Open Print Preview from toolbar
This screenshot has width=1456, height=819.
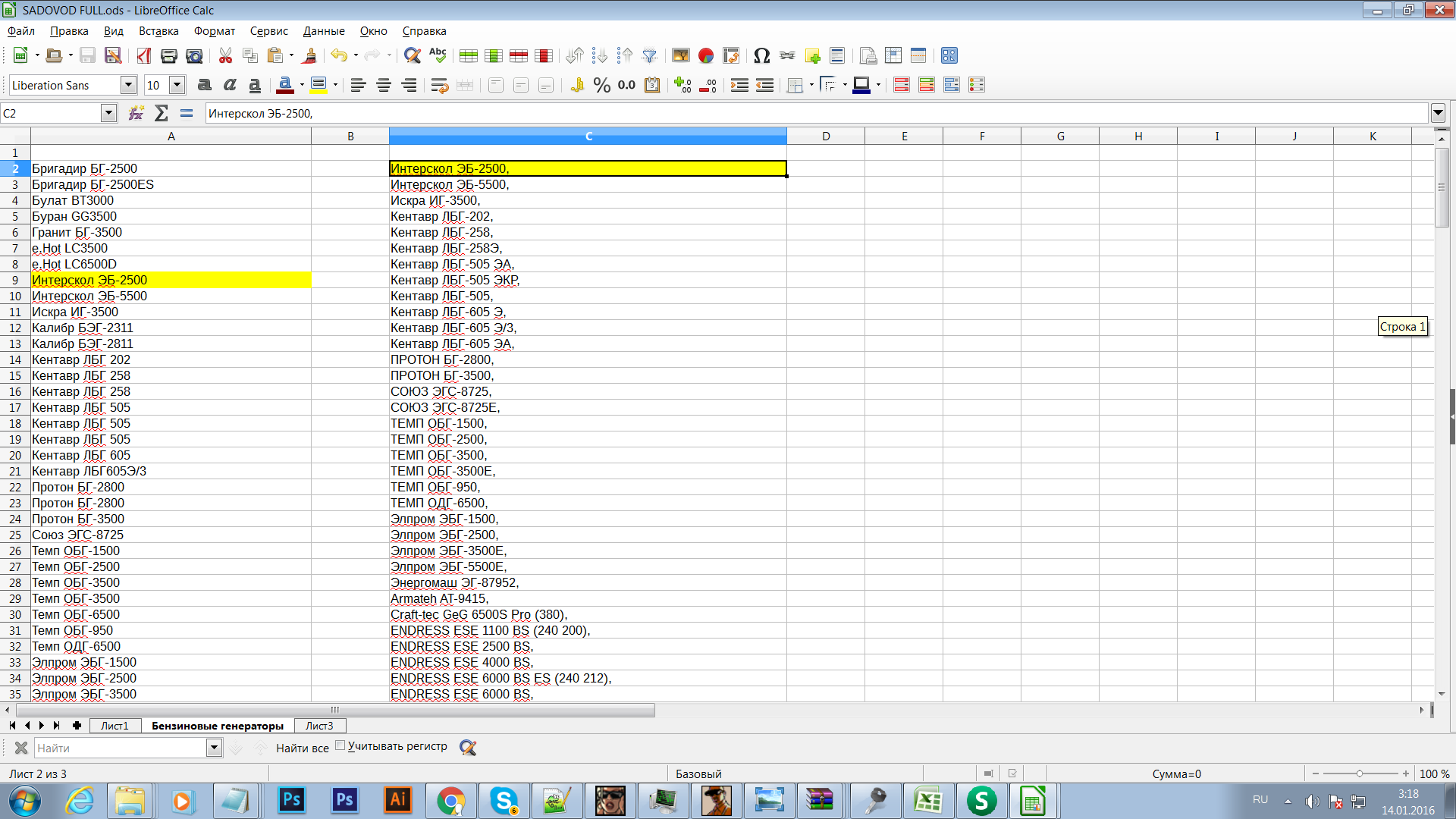point(194,55)
